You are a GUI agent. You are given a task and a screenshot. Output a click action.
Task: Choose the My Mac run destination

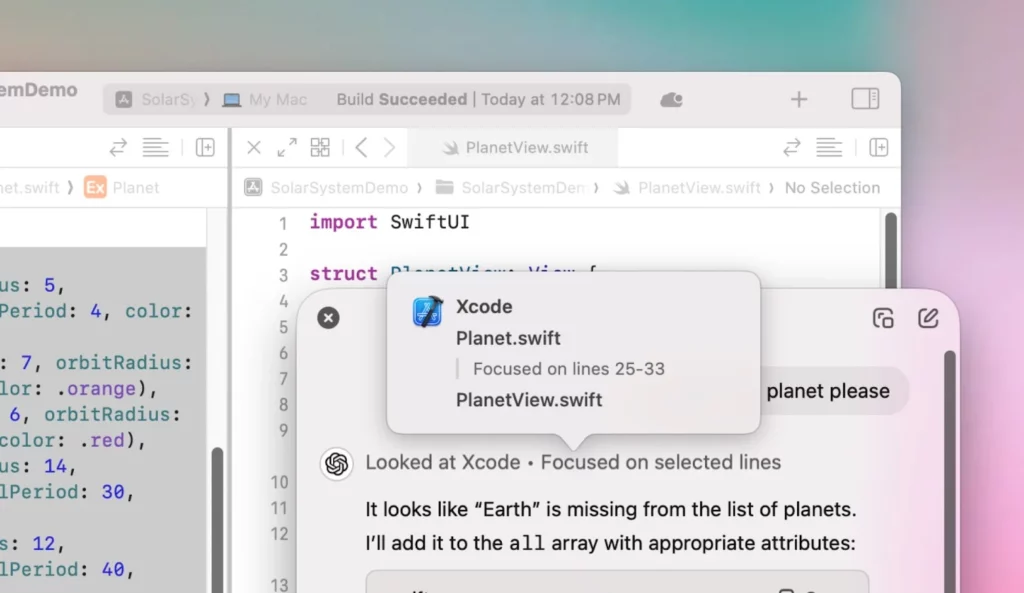tap(264, 100)
